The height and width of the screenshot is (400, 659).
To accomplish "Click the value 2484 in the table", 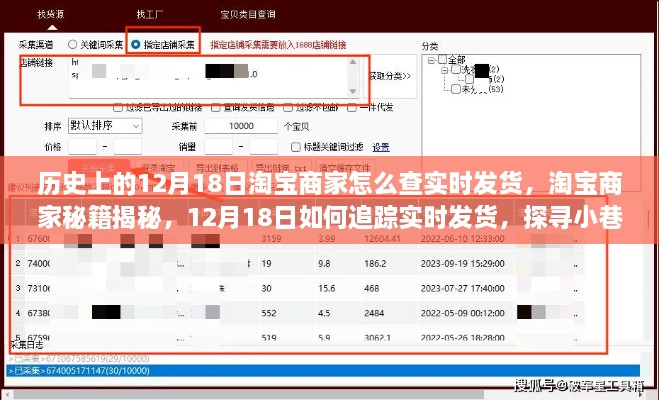I will click(374, 313).
